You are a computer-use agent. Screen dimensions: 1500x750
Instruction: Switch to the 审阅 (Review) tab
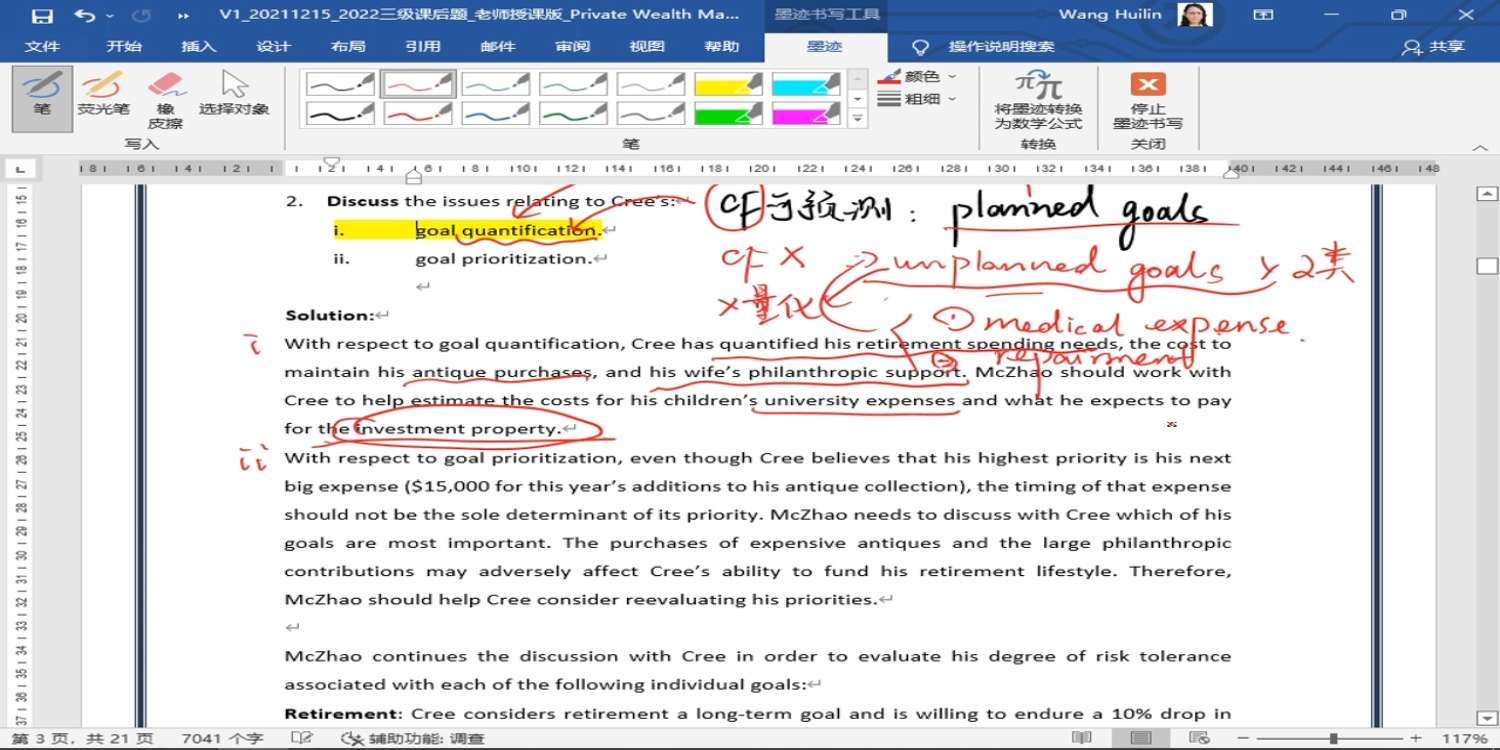pyautogui.click(x=573, y=47)
